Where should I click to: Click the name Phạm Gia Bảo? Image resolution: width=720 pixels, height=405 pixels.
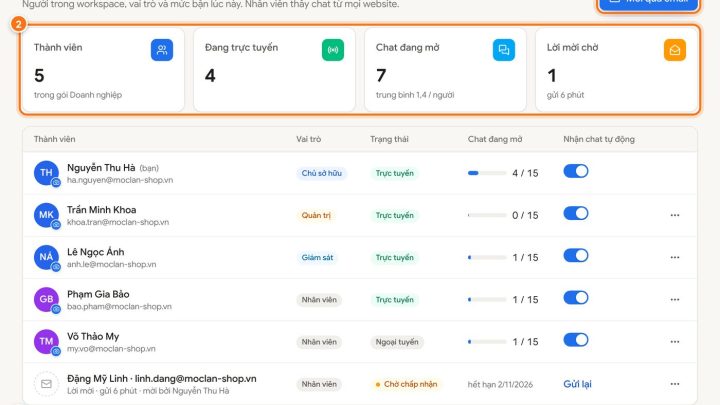point(98,294)
